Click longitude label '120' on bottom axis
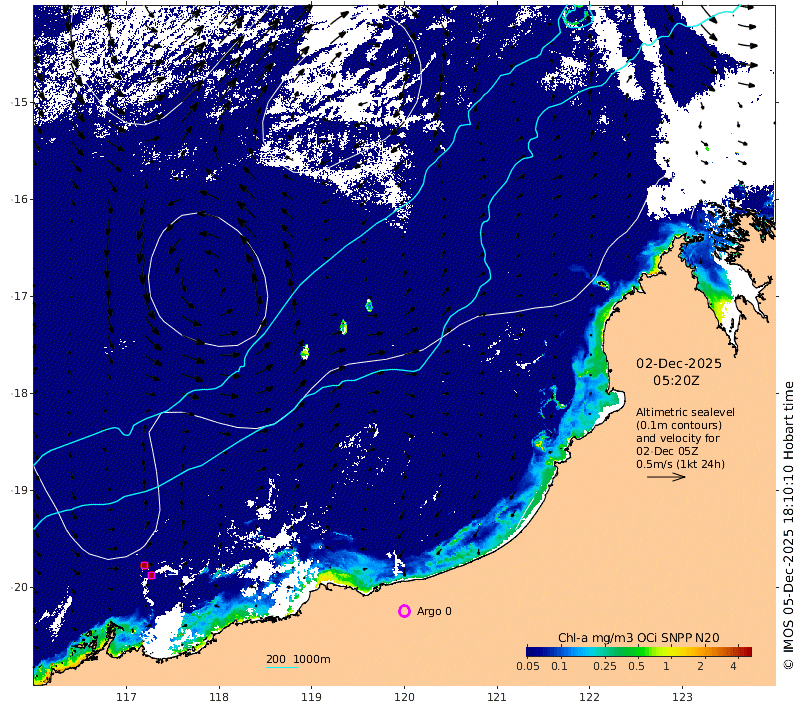 (405, 697)
